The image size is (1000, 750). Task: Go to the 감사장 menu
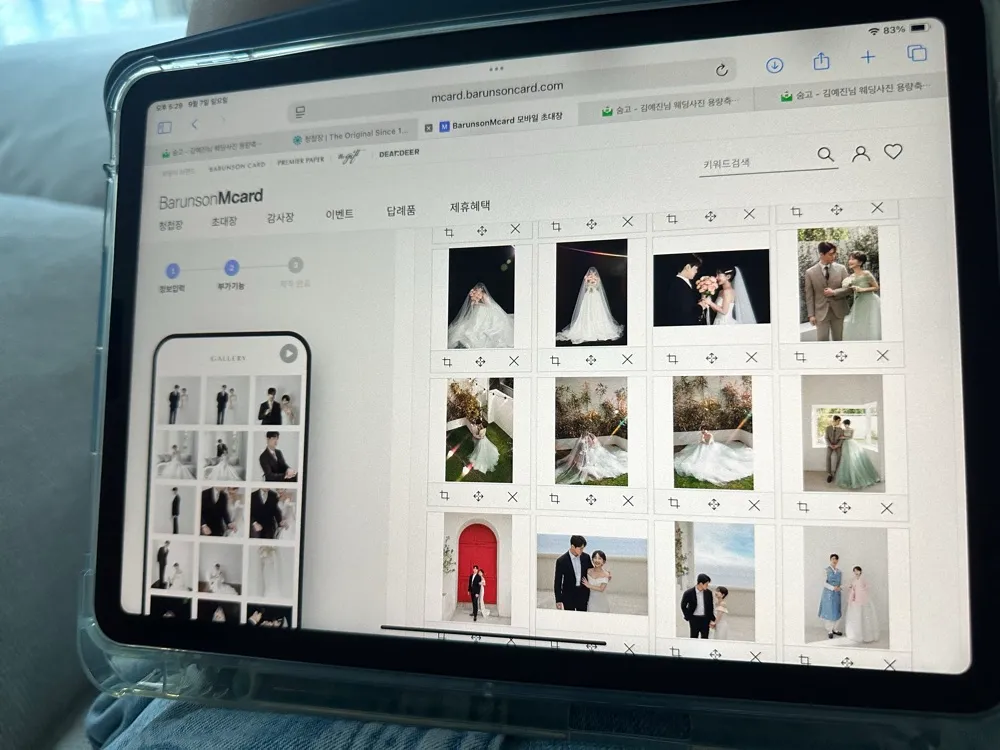click(280, 217)
